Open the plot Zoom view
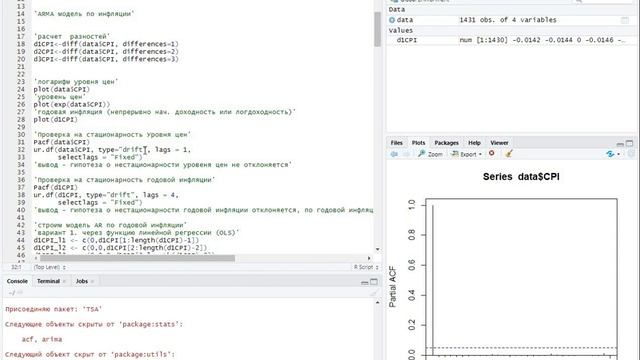 [x=430, y=154]
